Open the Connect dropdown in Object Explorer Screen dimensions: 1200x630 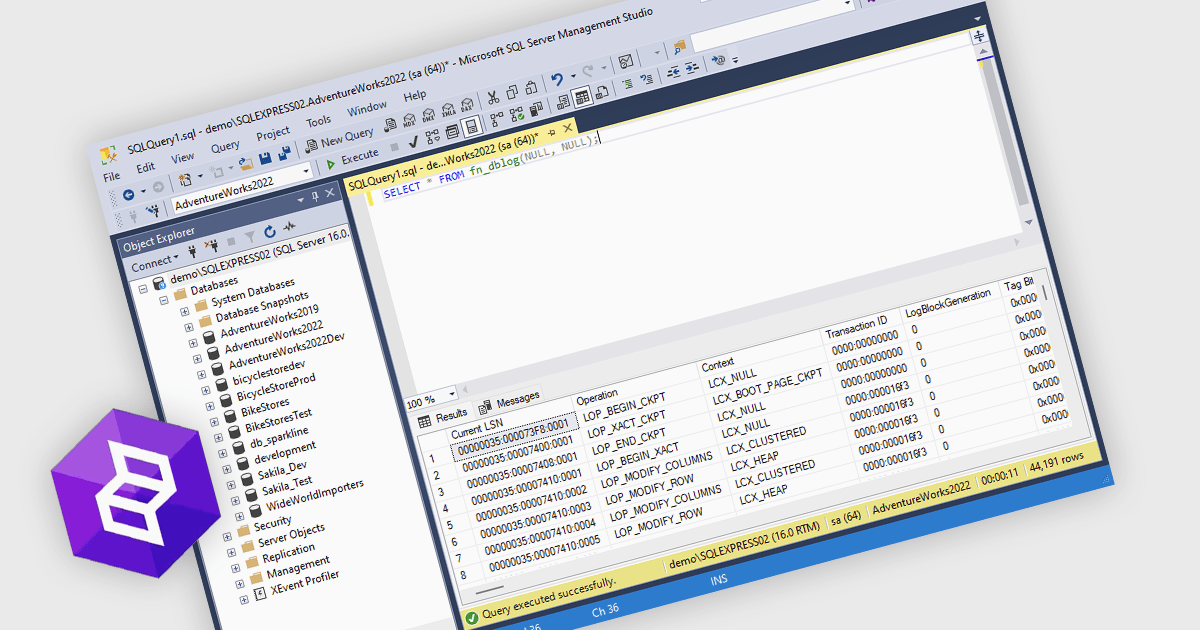[155, 264]
